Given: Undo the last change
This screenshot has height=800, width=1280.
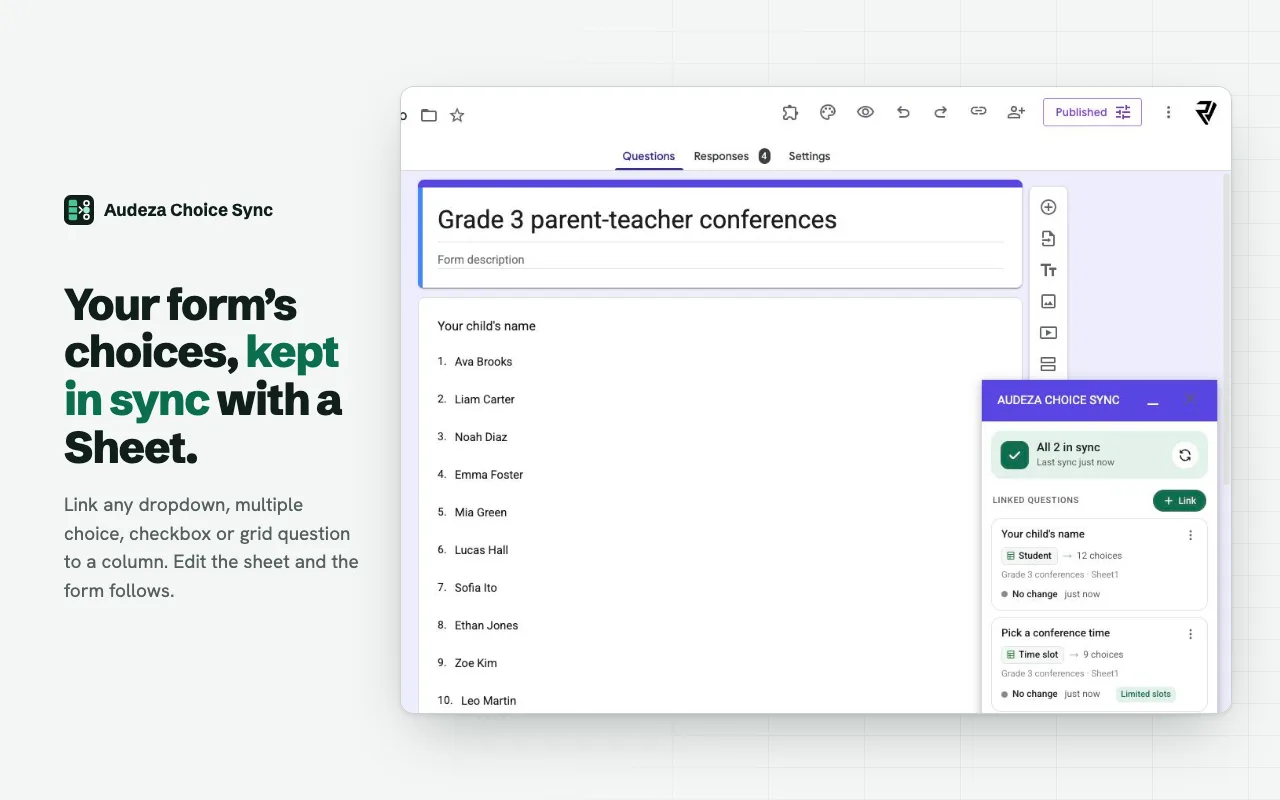Looking at the screenshot, I should [903, 113].
